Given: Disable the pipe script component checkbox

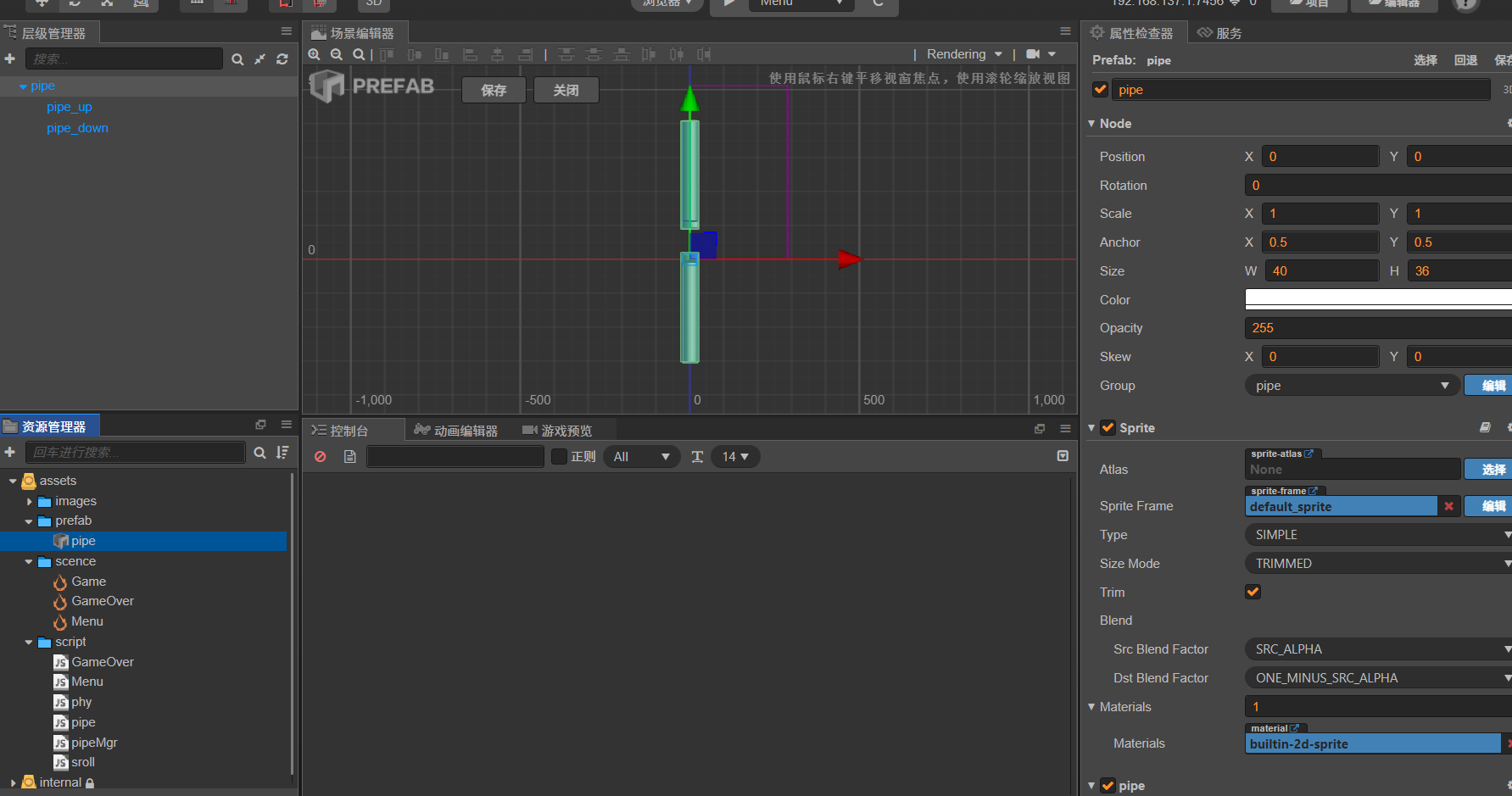Looking at the screenshot, I should pyautogui.click(x=1107, y=785).
